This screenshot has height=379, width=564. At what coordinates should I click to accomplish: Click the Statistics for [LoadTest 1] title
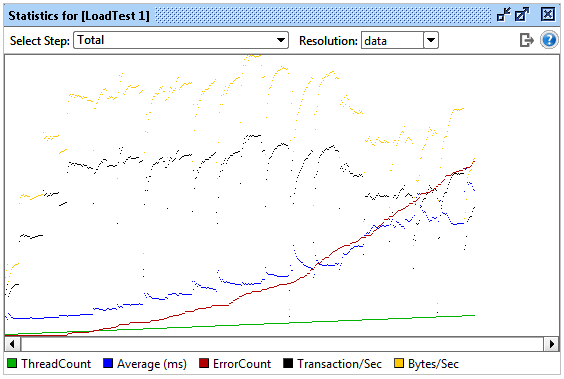(79, 16)
